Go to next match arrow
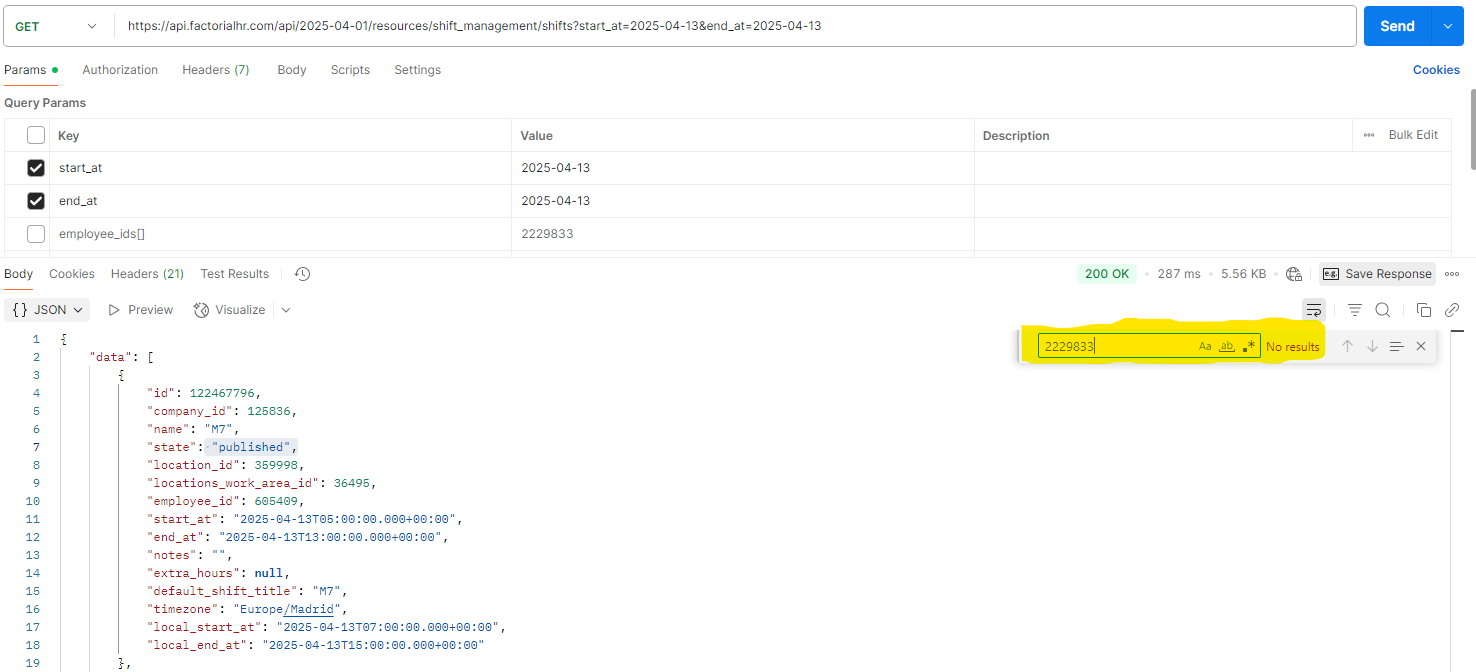This screenshot has width=1476, height=672. [x=1372, y=346]
